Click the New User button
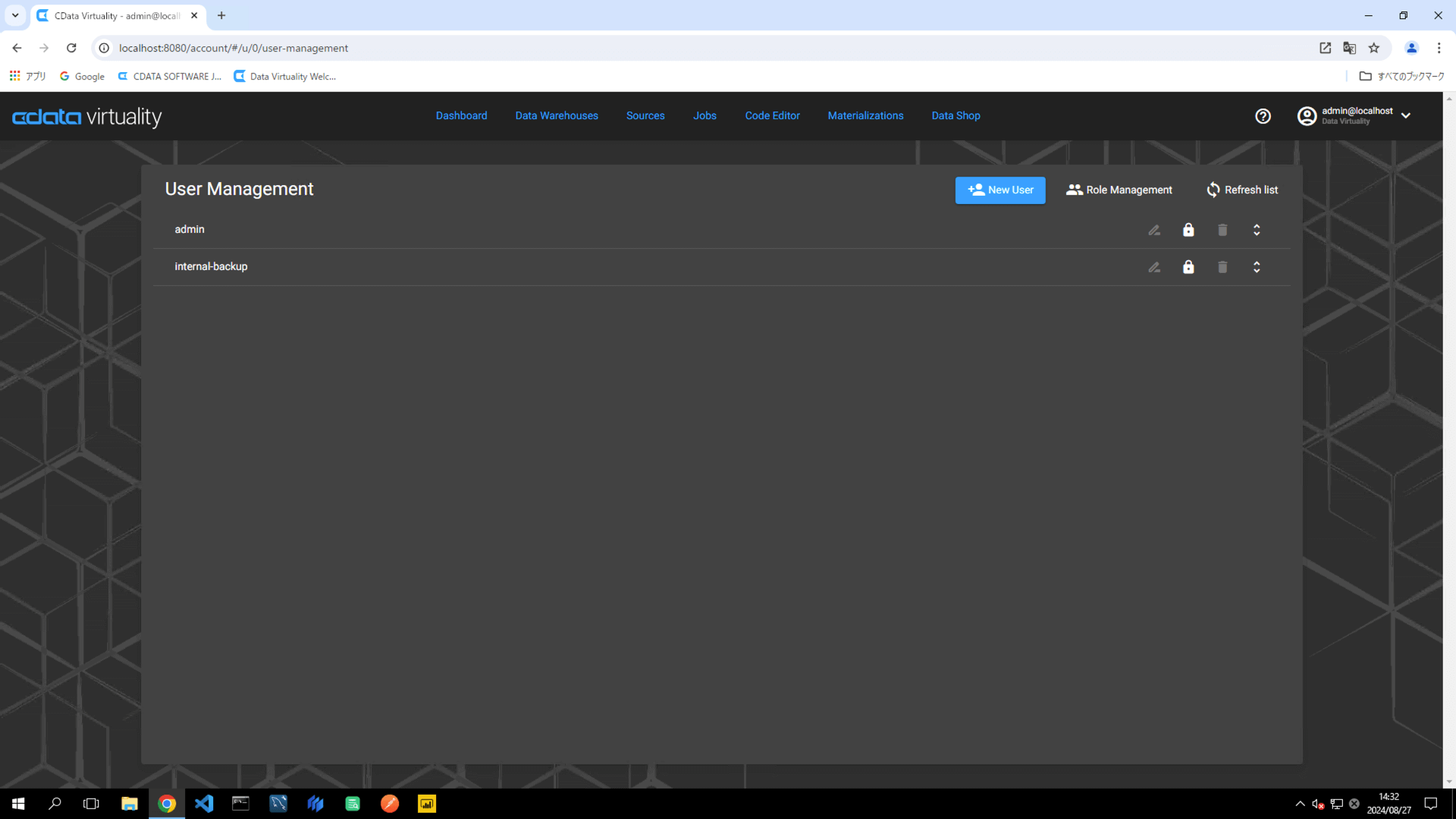 pyautogui.click(x=1000, y=190)
